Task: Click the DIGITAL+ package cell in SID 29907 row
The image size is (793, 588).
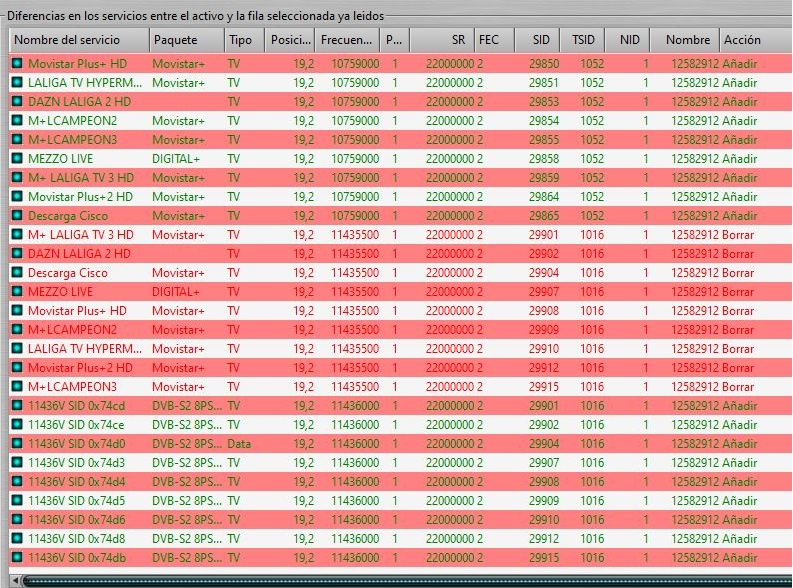Action: [x=176, y=291]
